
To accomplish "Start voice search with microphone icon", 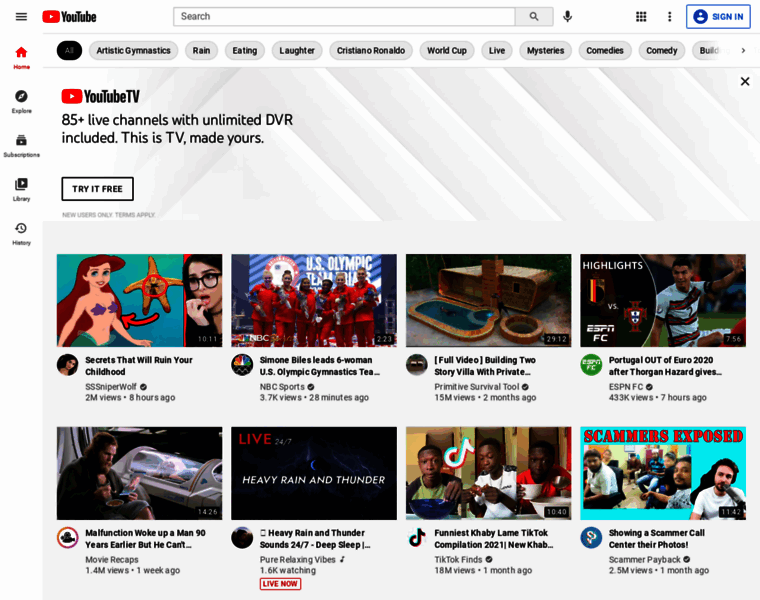I will tap(568, 16).
